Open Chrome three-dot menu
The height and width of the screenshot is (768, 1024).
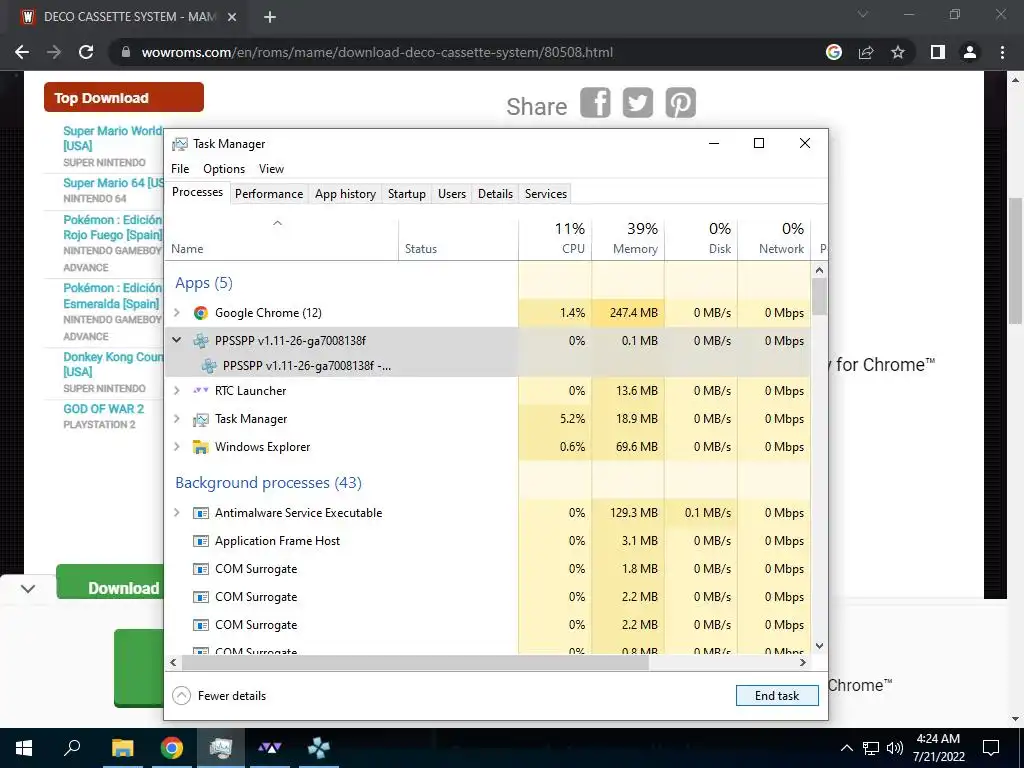pos(1002,52)
